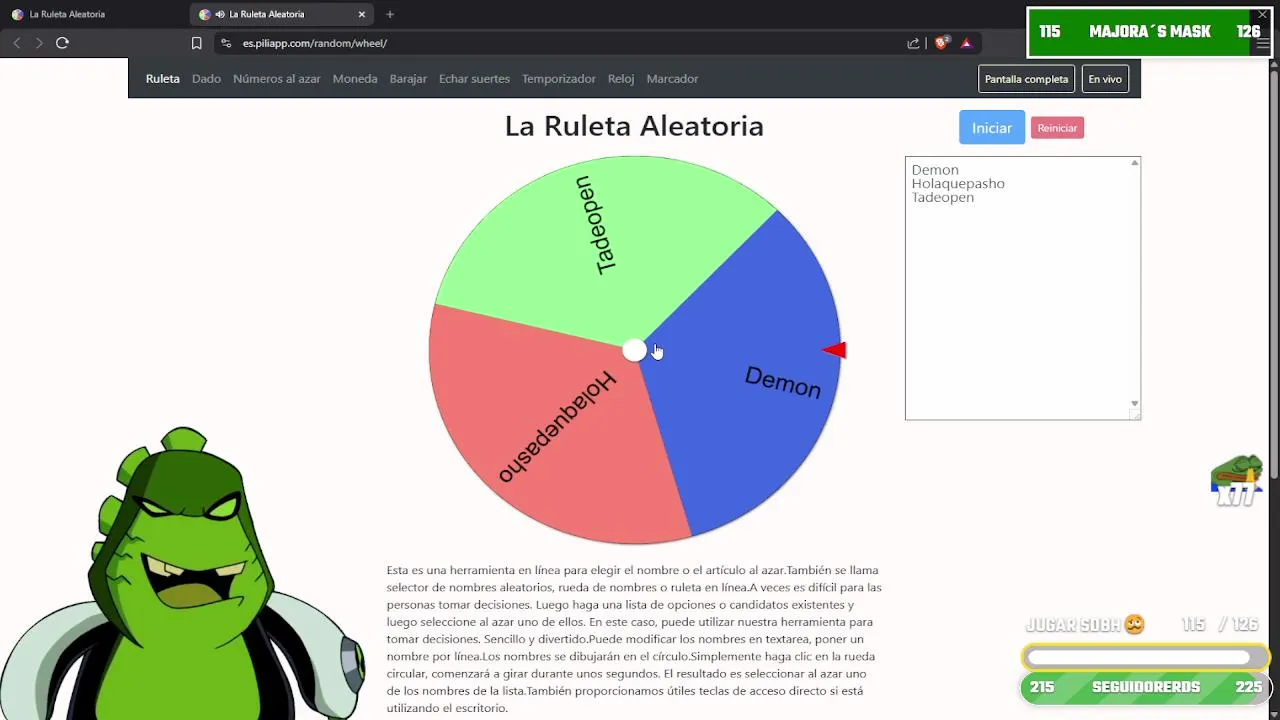Click the Demon line in the names list
This screenshot has height=720, width=1280.
[935, 170]
